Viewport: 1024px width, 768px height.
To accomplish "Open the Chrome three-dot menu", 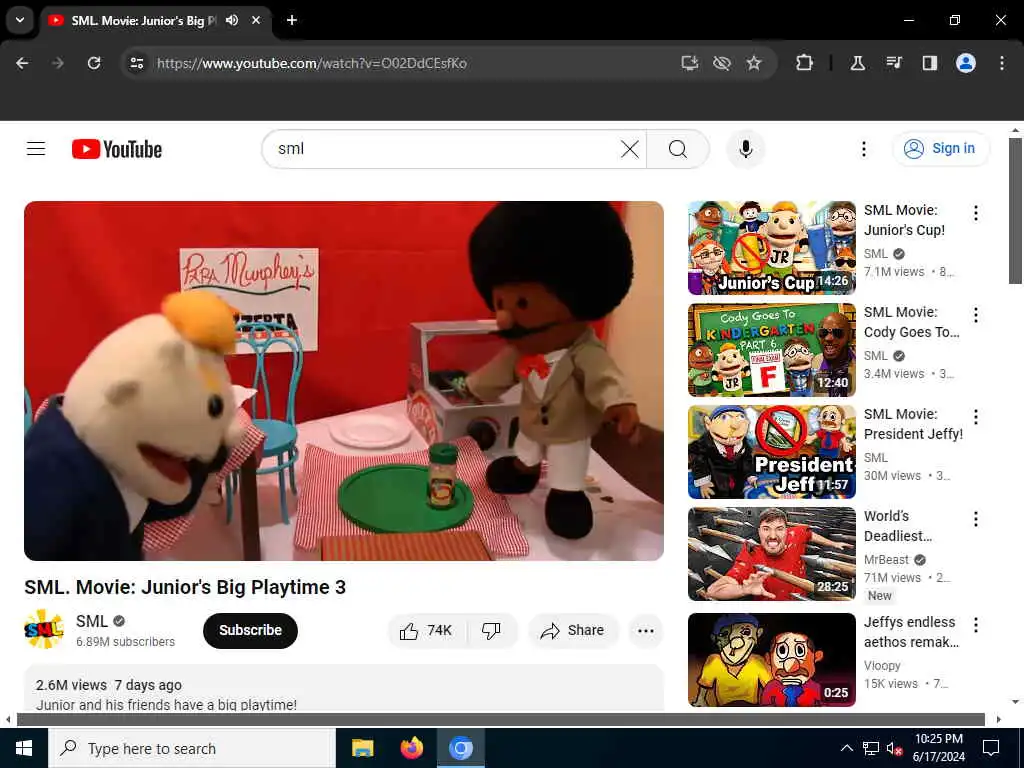I will (x=1002, y=63).
